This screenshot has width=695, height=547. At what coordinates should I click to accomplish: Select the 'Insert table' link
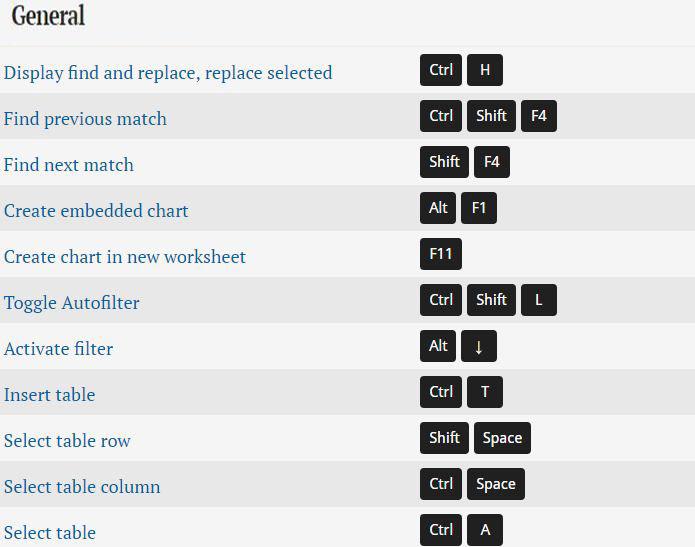click(x=49, y=395)
